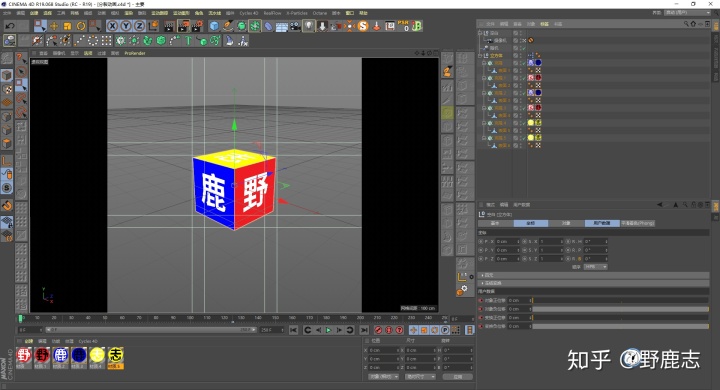The image size is (720, 390).
Task: Open the Render to Picture Viewer clapperboard icon
Action: 183,26
